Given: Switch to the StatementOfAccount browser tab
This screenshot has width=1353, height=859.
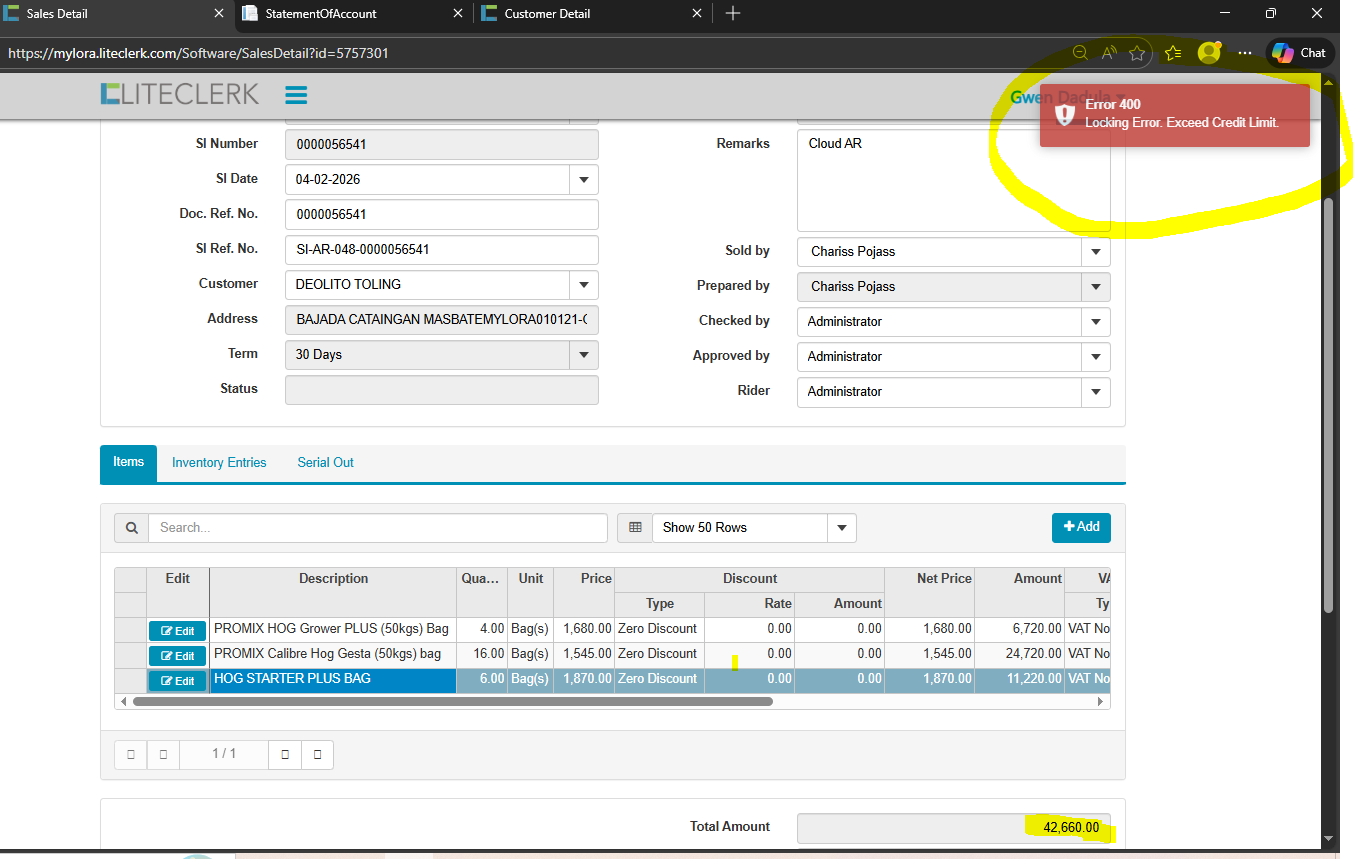Looking at the screenshot, I should [x=350, y=14].
